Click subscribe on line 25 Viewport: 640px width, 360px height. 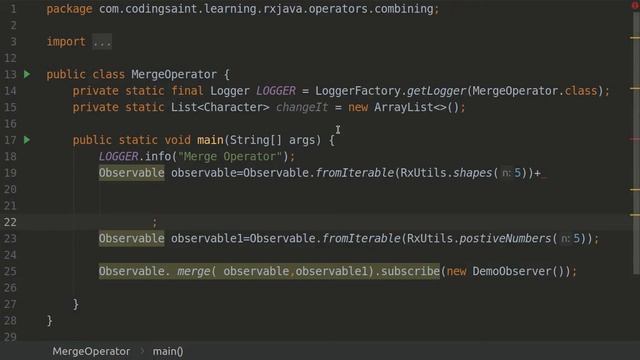click(x=410, y=271)
